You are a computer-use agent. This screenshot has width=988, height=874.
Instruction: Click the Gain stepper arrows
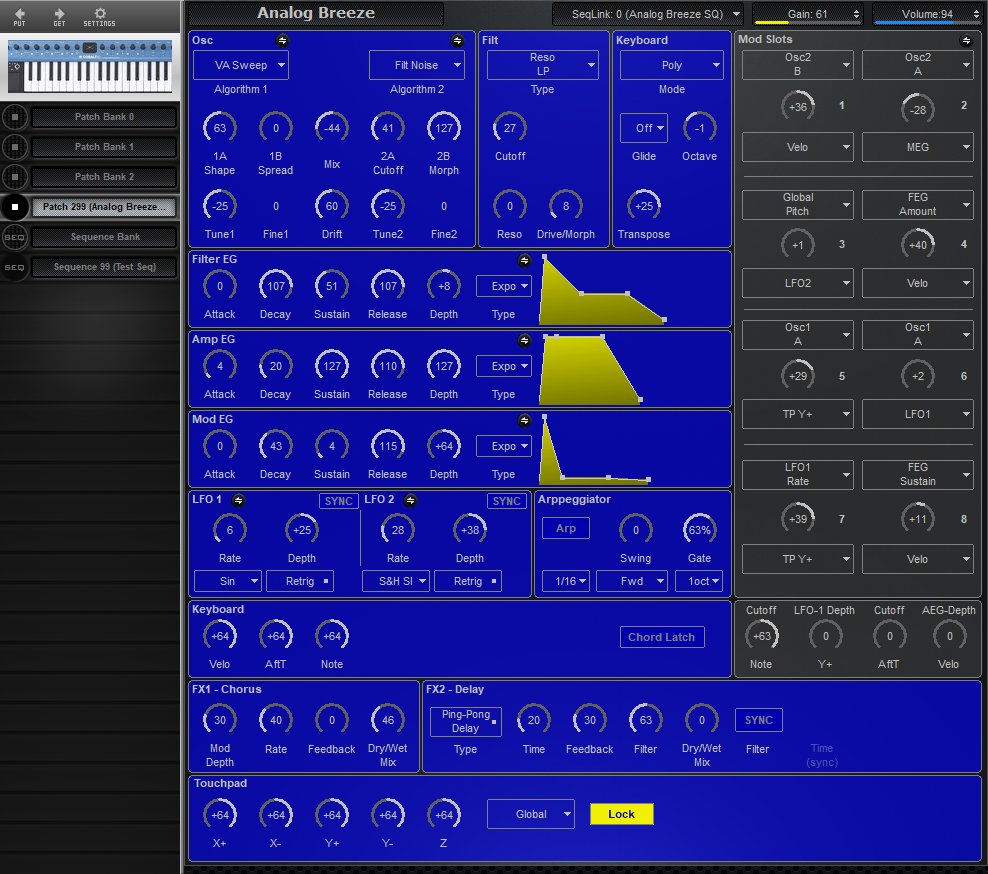pyautogui.click(x=856, y=14)
